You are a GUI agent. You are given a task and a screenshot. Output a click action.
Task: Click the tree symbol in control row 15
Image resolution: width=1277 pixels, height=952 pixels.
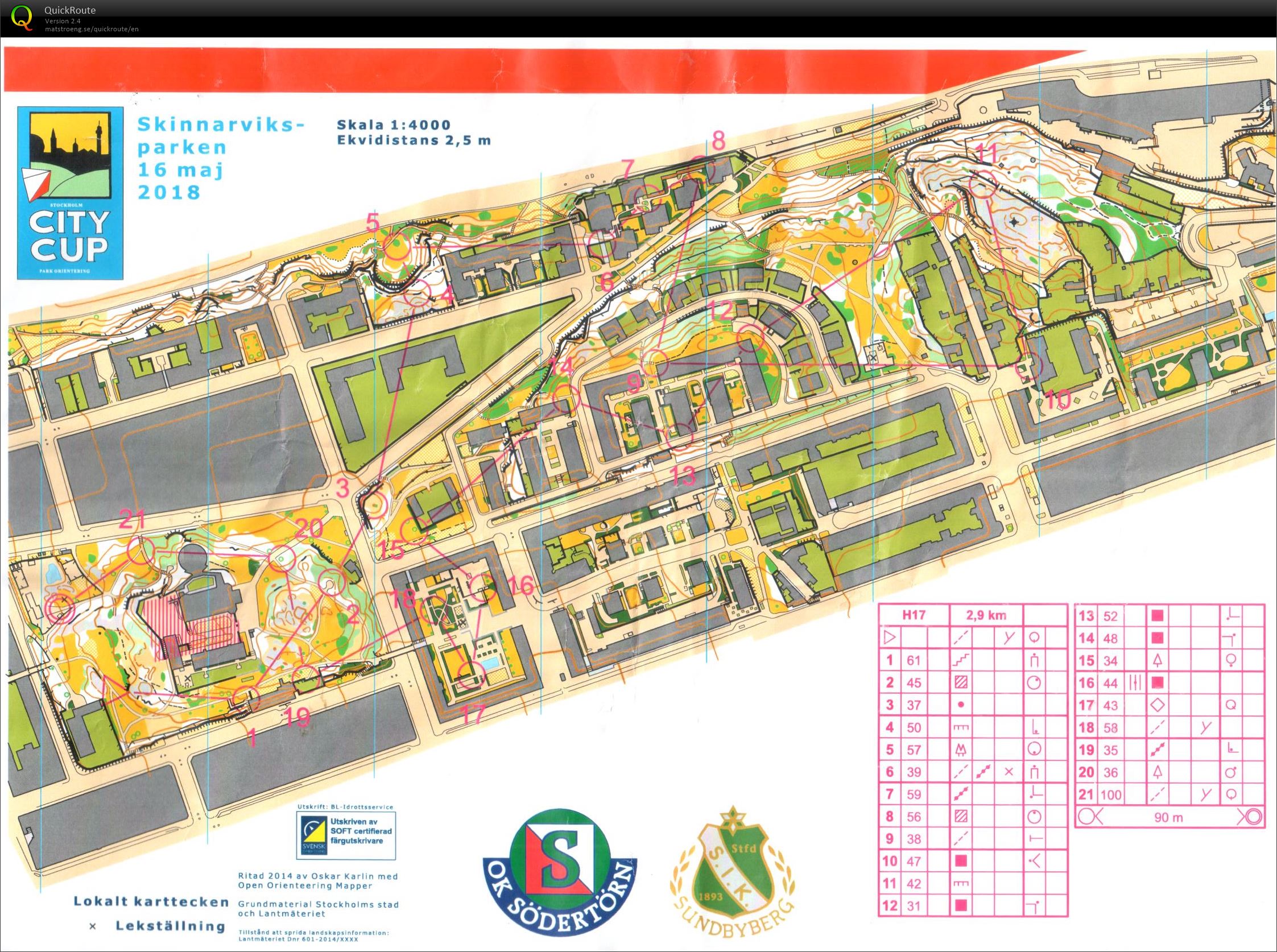click(1158, 660)
